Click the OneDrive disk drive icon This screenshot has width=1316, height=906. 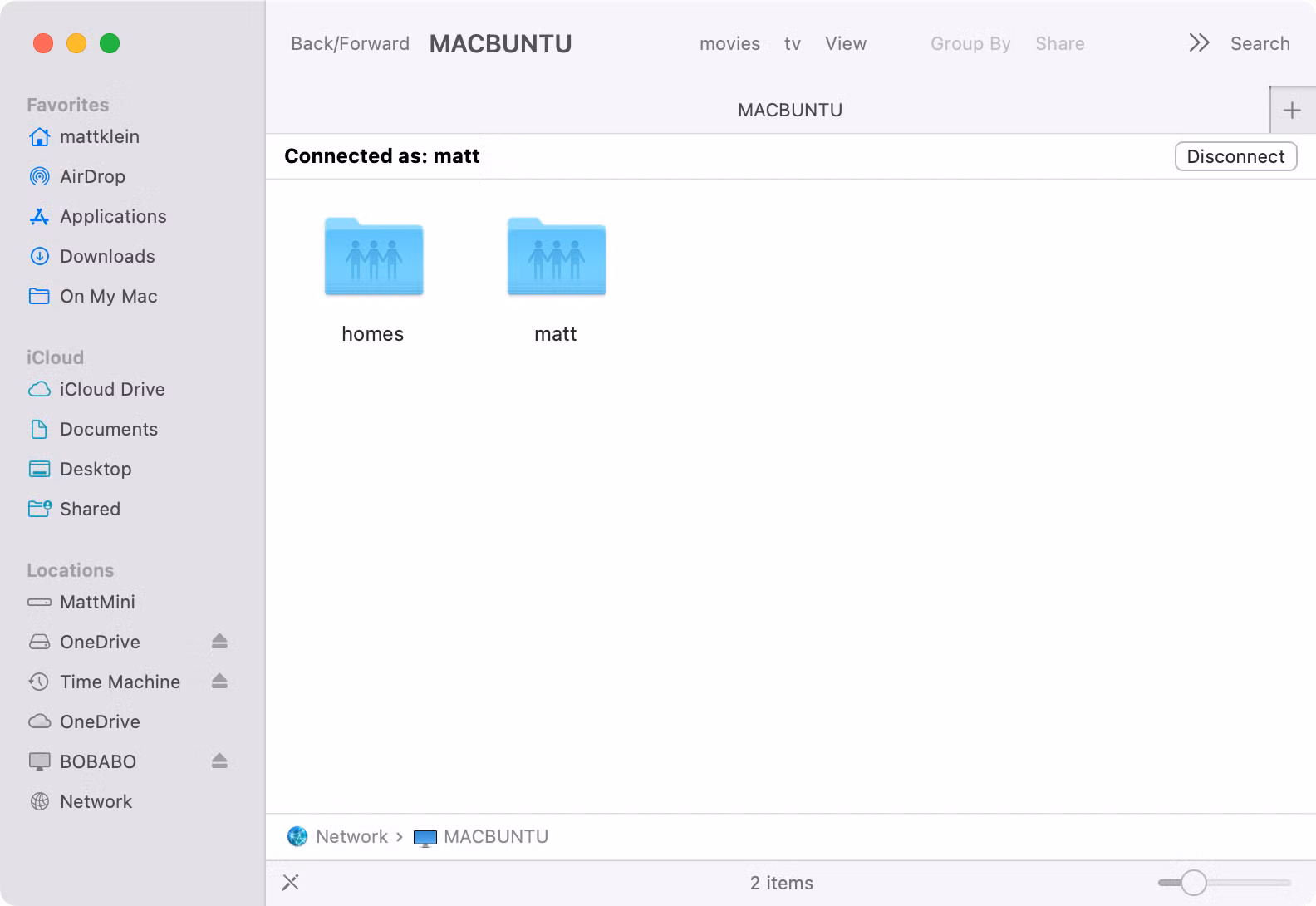39,642
